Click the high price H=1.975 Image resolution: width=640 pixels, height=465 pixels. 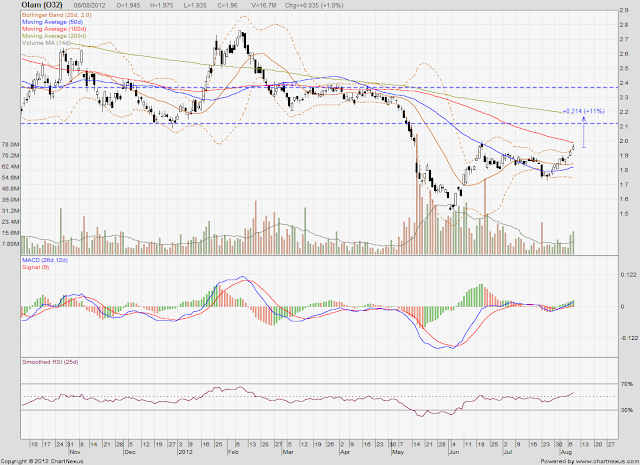162,6
